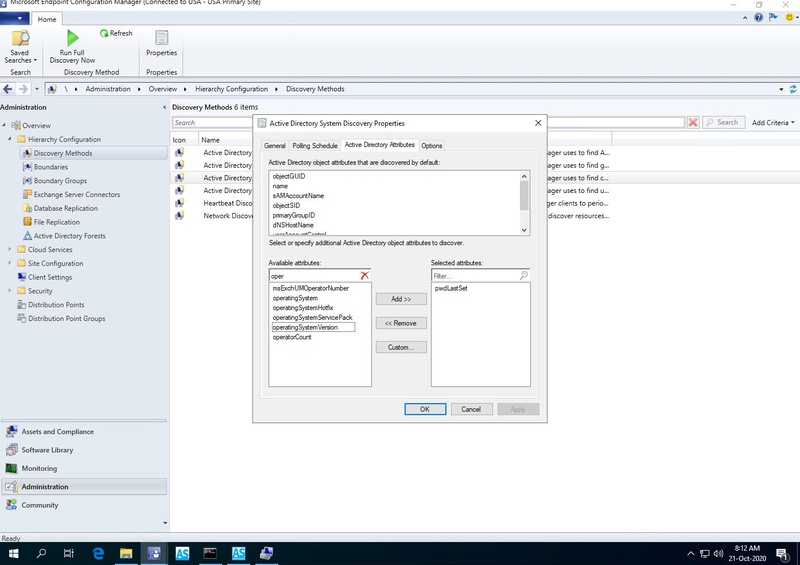Open the Action Center notifications
This screenshot has height=565, width=800.
[x=782, y=554]
